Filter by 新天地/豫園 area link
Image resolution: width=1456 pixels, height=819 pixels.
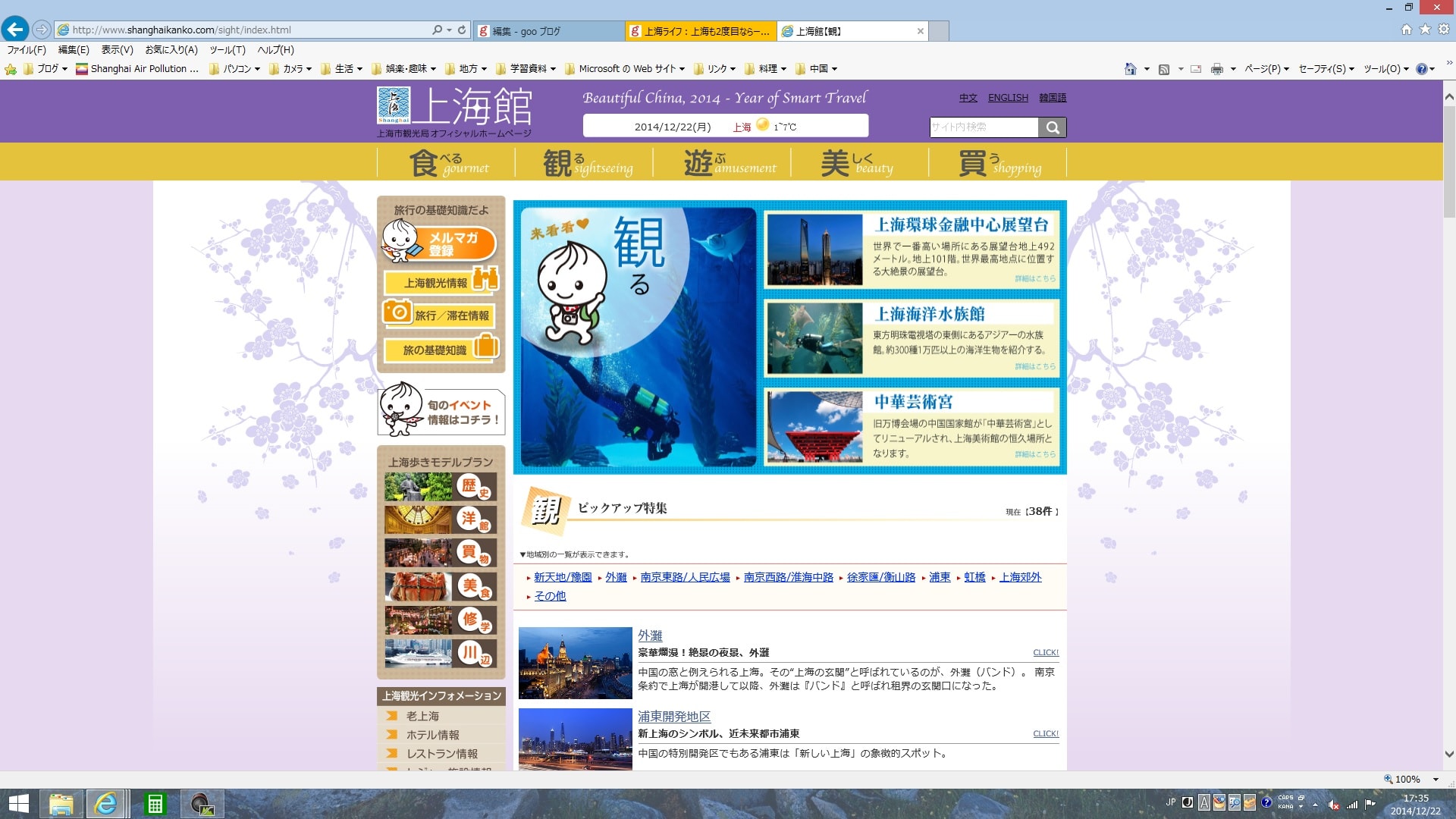pos(563,577)
